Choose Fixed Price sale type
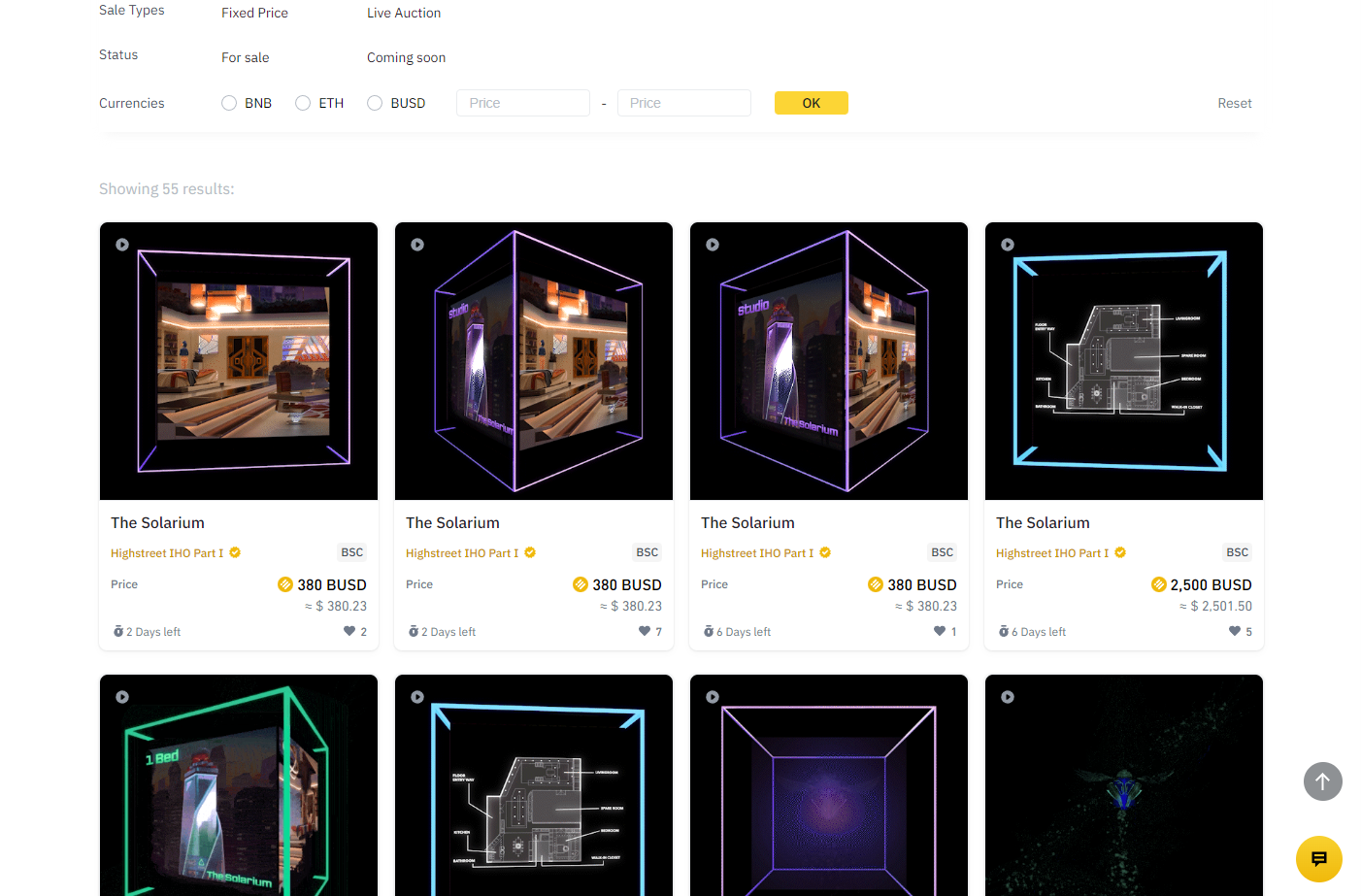The width and height of the screenshot is (1361, 896). tap(254, 13)
